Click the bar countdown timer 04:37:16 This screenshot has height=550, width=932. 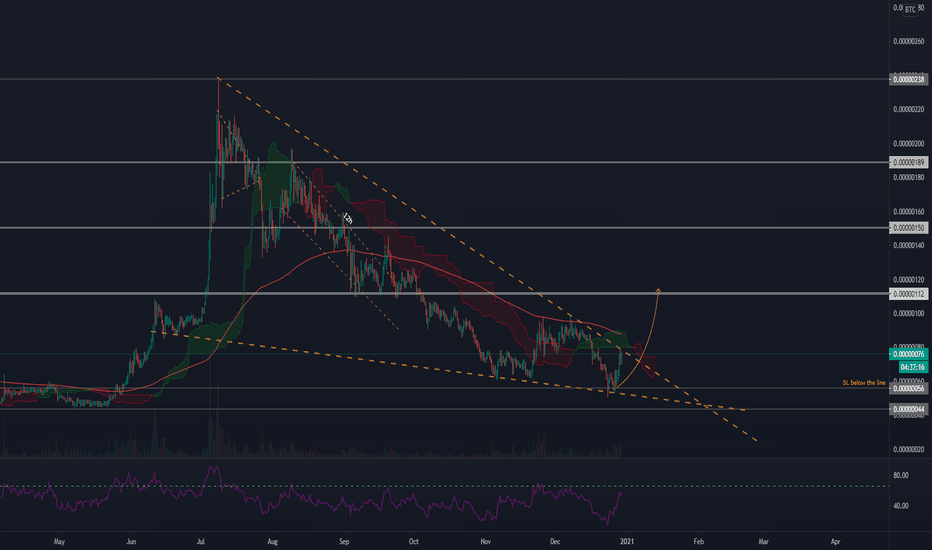click(x=912, y=367)
